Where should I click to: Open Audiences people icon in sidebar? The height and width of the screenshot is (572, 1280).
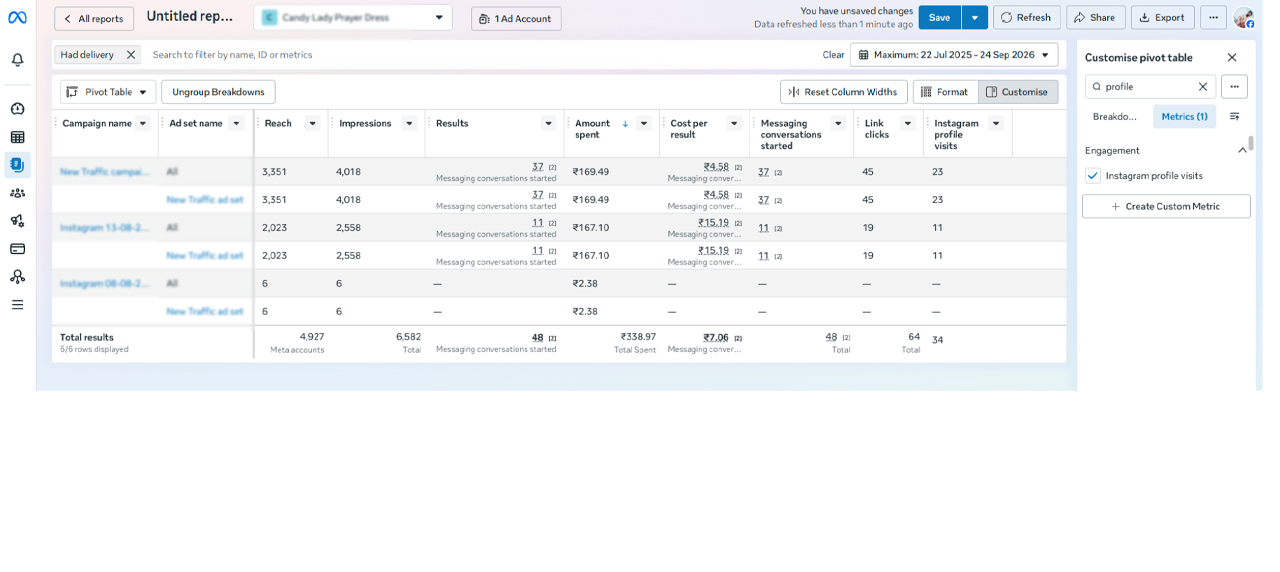[x=17, y=193]
